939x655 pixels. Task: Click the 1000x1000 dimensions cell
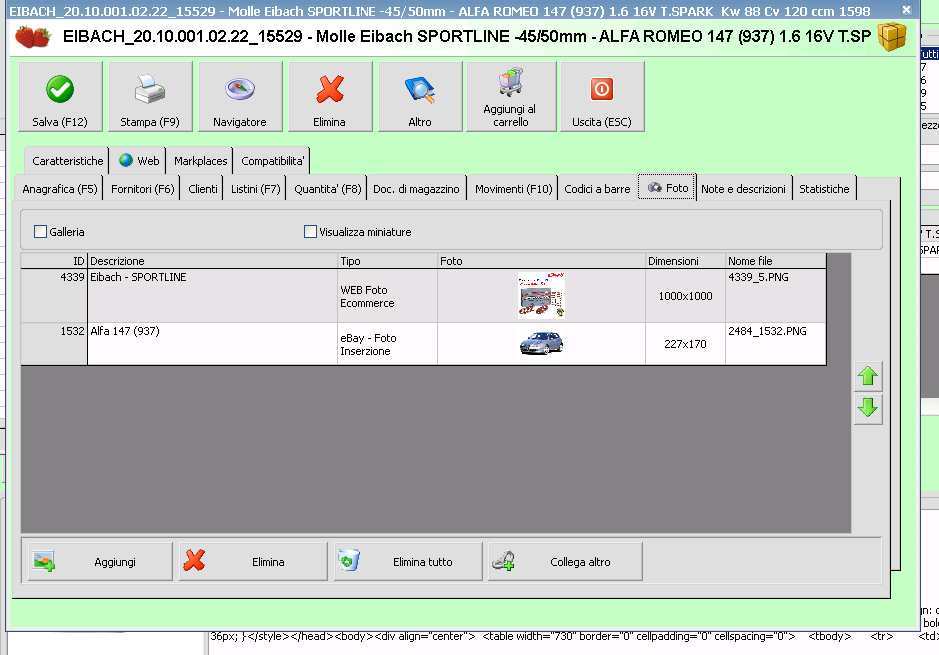pyautogui.click(x=686, y=296)
